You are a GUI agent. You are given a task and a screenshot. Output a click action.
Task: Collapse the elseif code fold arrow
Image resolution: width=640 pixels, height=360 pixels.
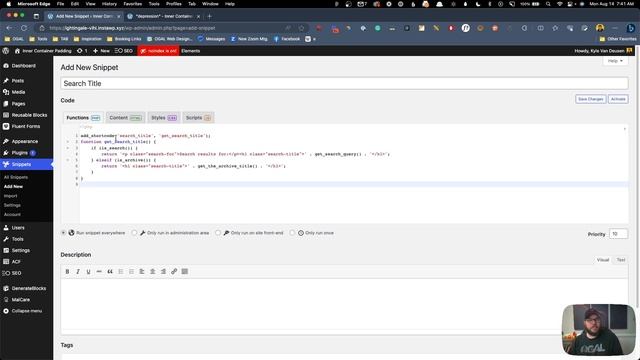[68, 160]
